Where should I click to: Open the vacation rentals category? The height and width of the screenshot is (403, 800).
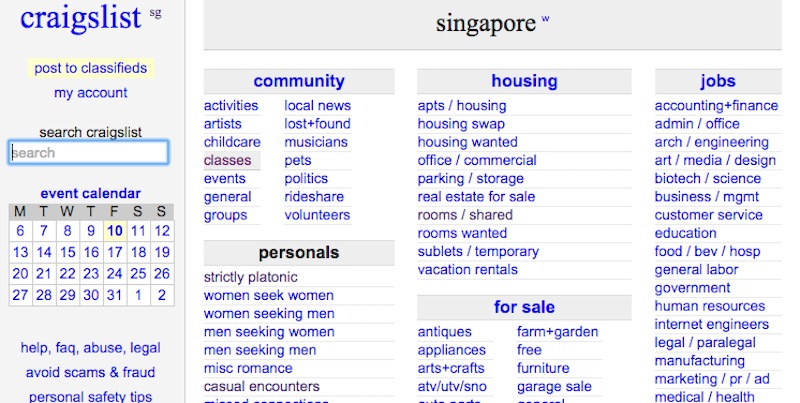point(467,269)
